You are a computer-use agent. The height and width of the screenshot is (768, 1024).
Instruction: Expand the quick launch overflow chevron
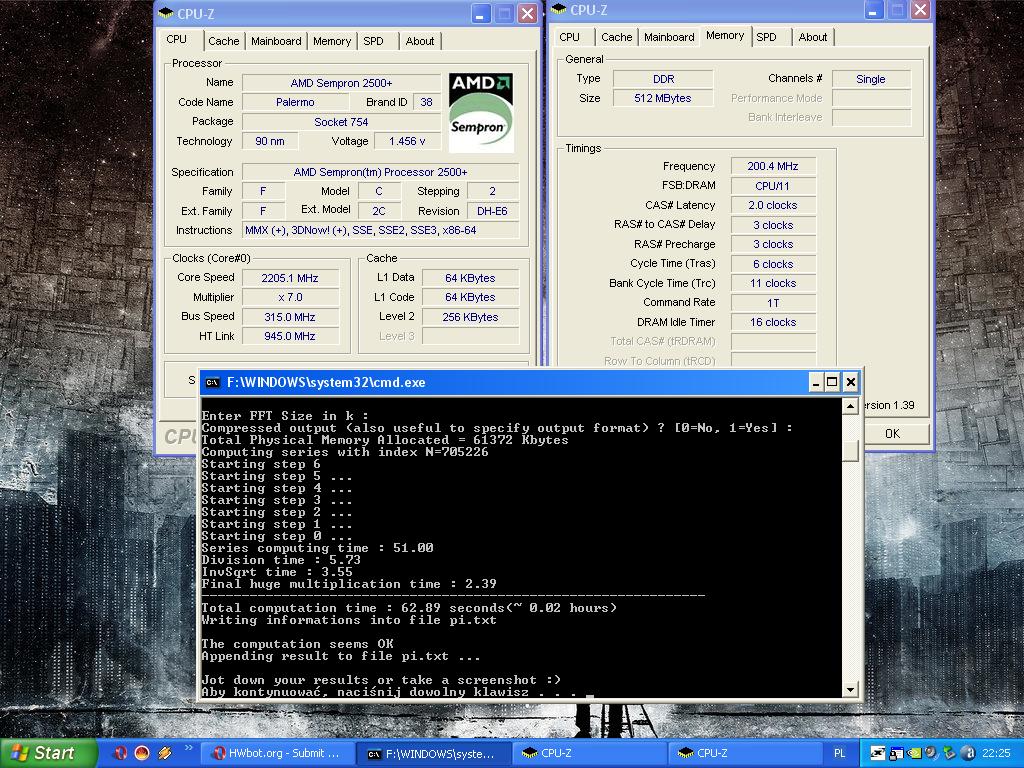click(x=189, y=748)
